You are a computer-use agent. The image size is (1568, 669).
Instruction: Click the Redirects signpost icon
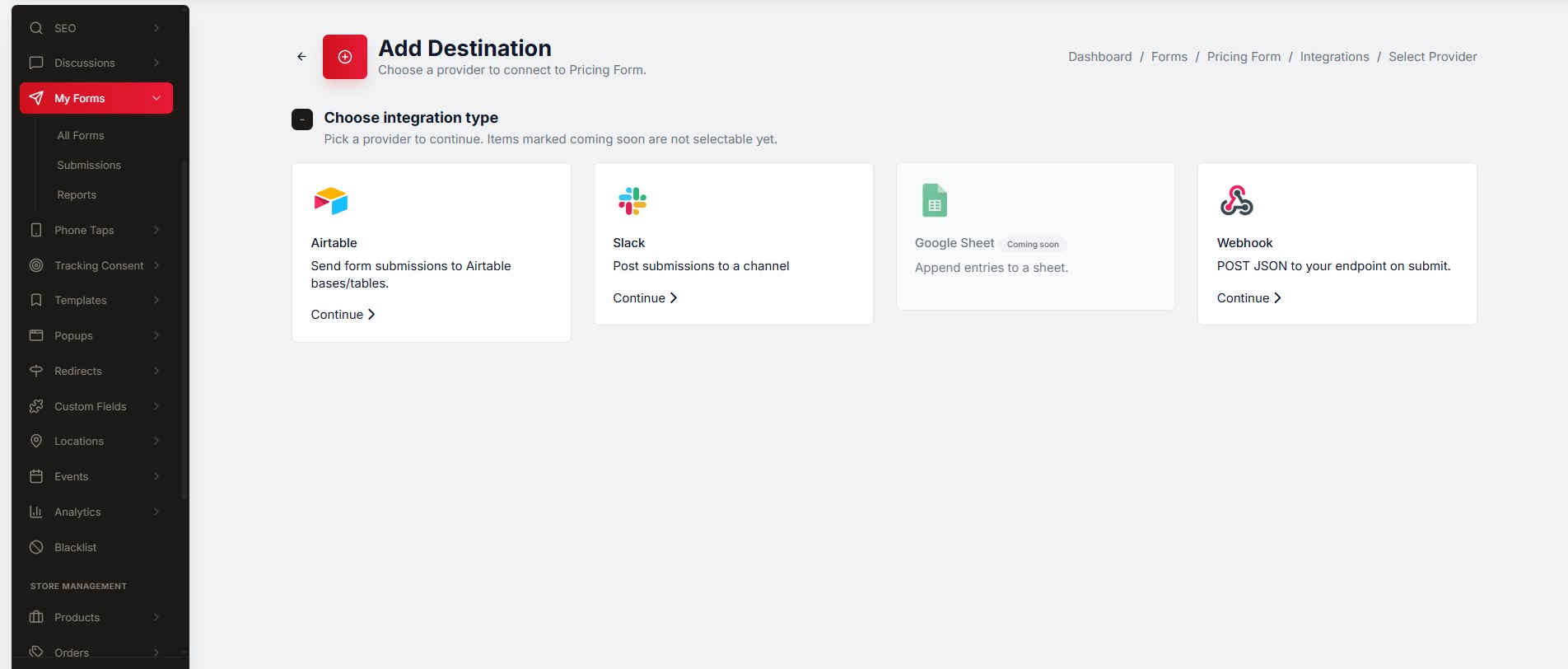(36, 371)
